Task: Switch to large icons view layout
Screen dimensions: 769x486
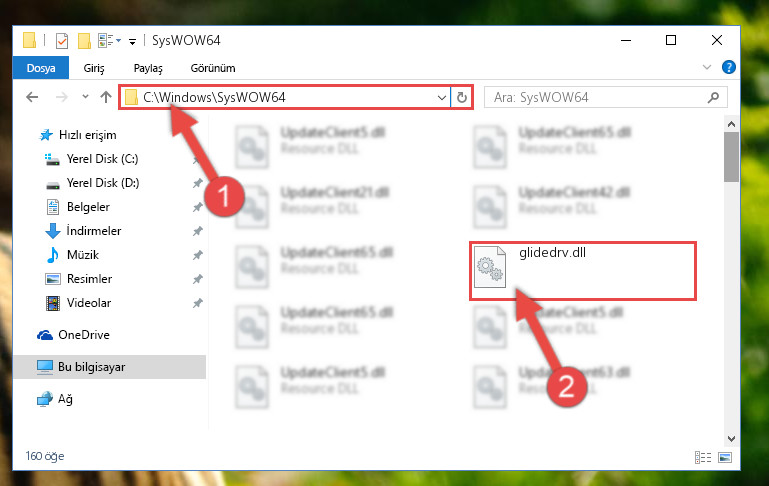Action: (725, 458)
